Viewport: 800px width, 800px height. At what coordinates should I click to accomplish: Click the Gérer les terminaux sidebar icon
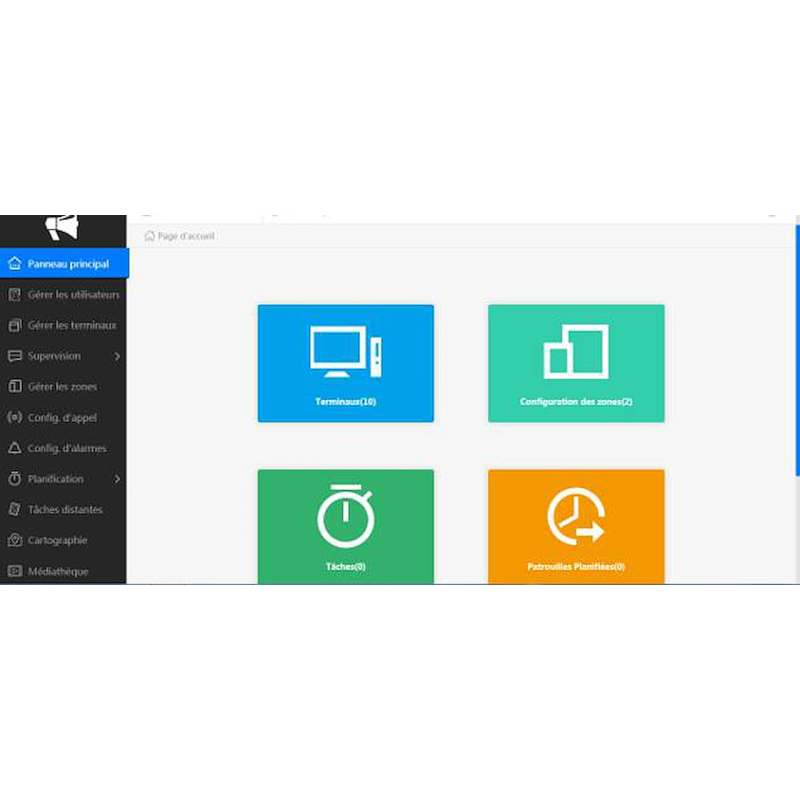pos(14,325)
